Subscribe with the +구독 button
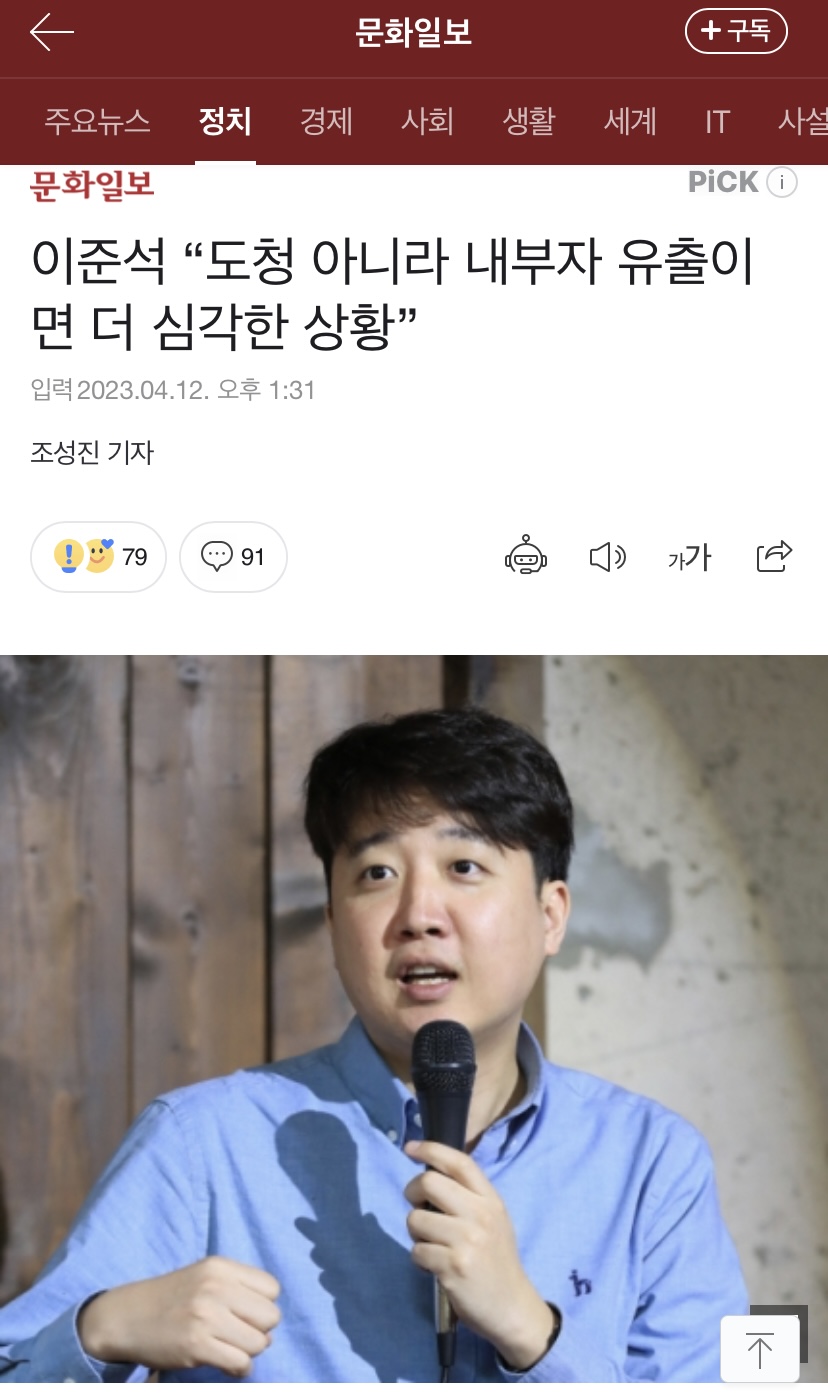 click(x=736, y=32)
